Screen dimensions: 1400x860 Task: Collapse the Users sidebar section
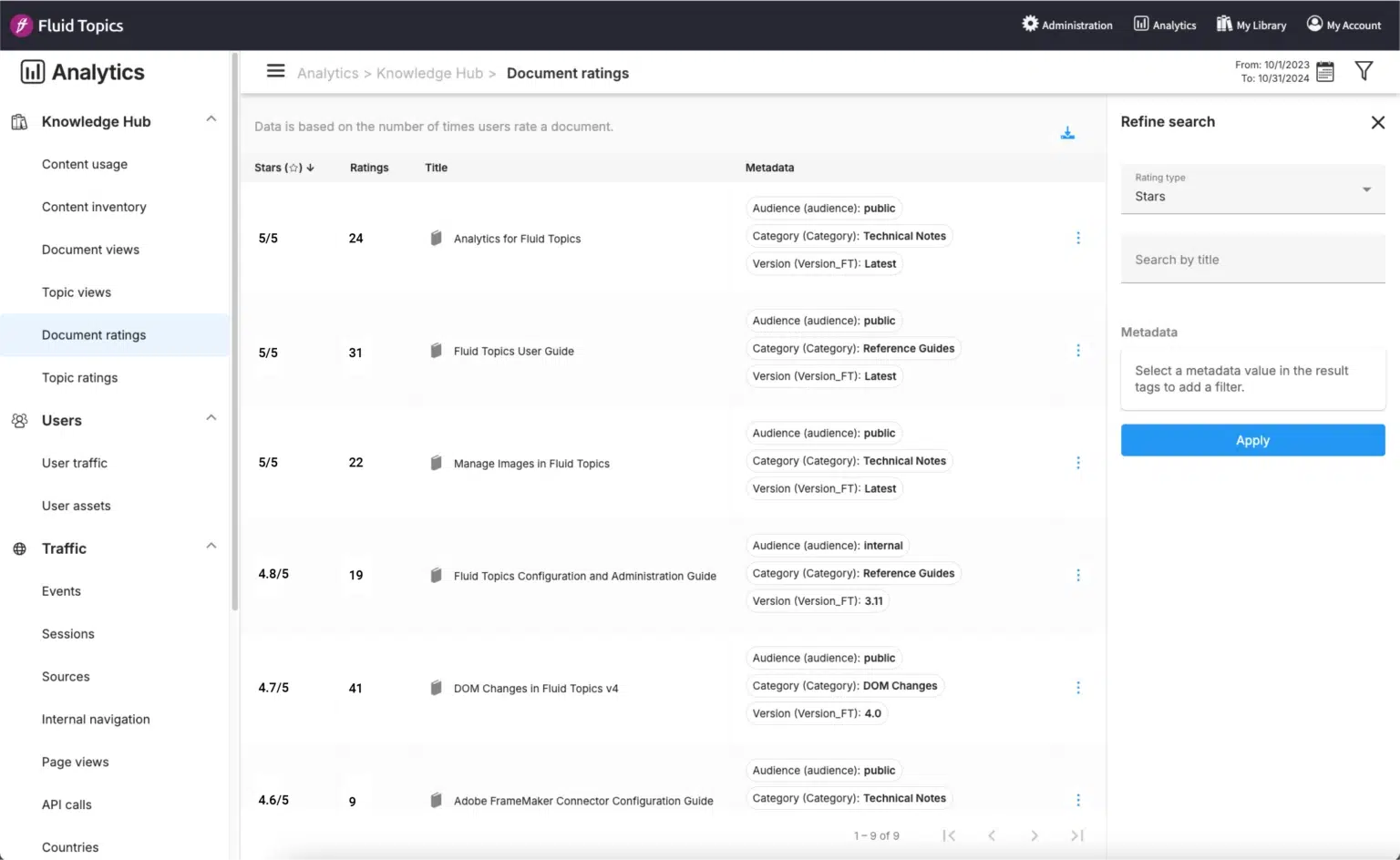click(211, 418)
